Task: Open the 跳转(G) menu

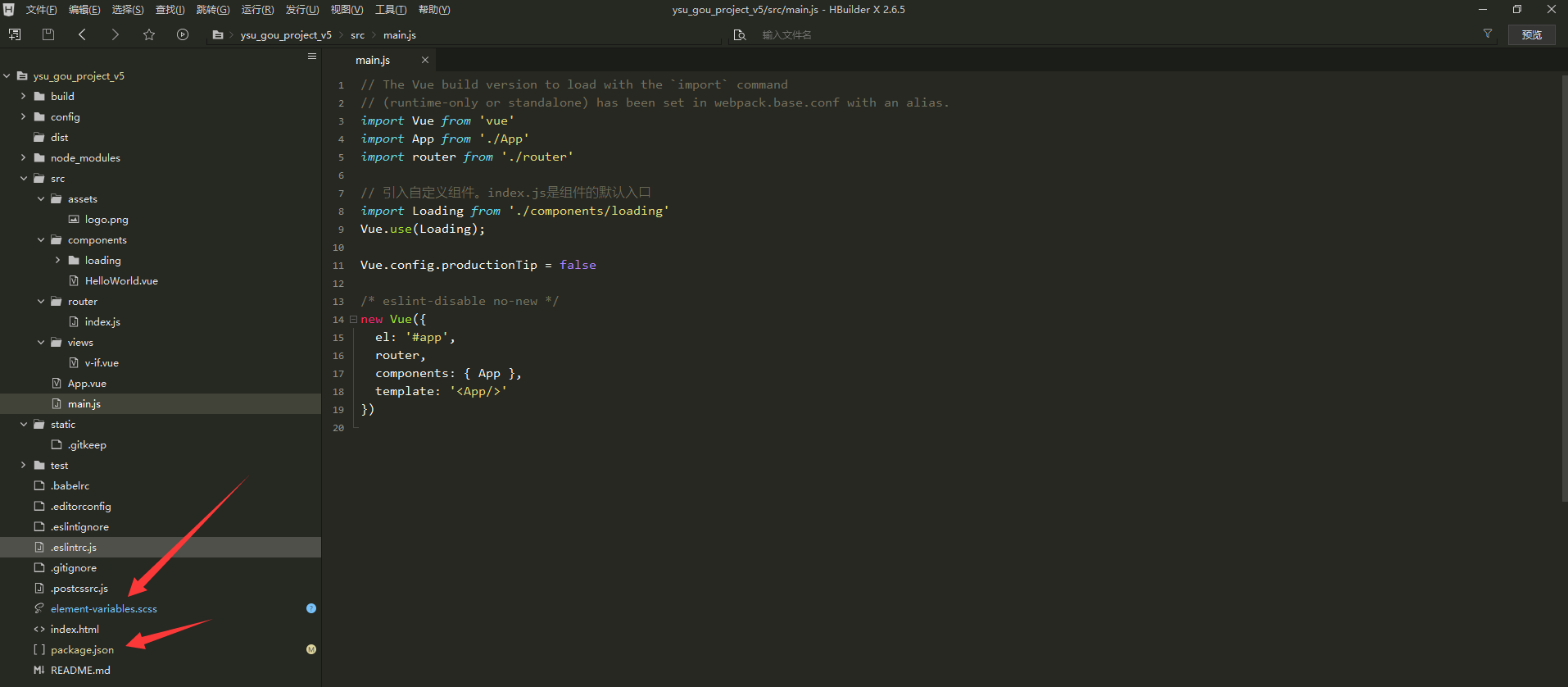Action: (213, 10)
